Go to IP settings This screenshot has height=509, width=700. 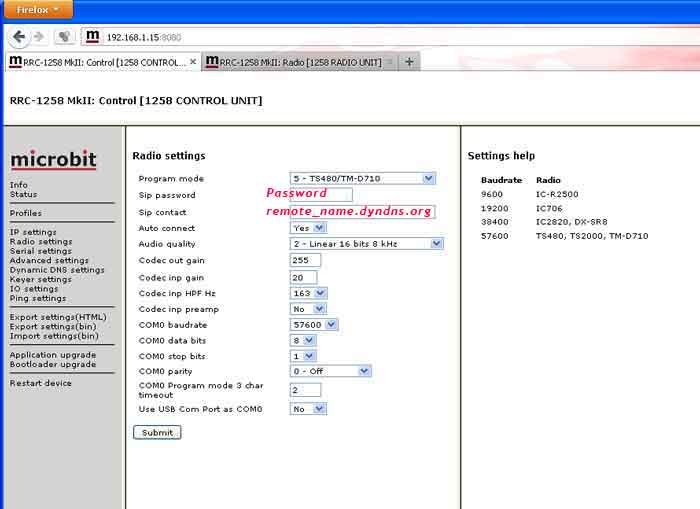[x=33, y=232]
